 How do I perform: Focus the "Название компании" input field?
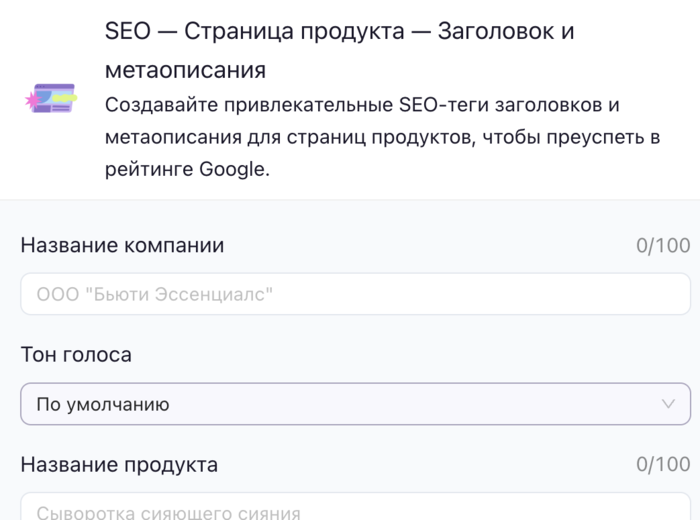[x=355, y=294]
